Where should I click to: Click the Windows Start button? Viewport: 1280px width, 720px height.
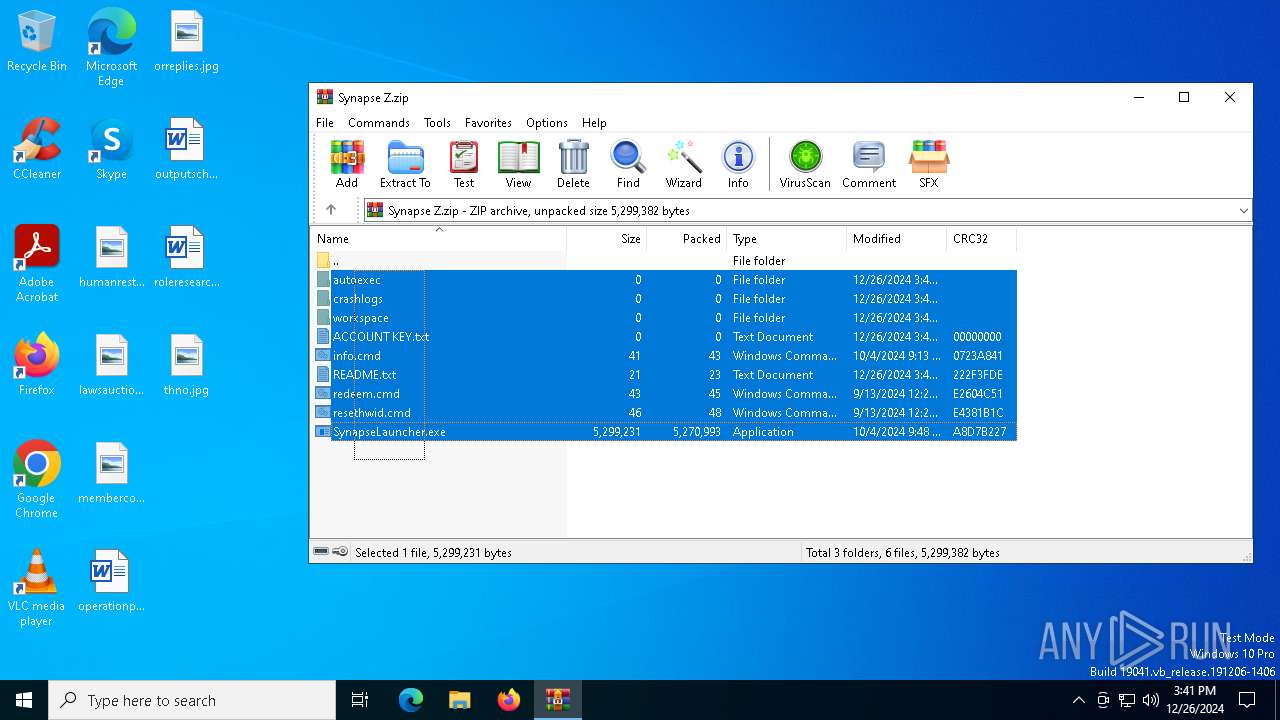point(24,700)
